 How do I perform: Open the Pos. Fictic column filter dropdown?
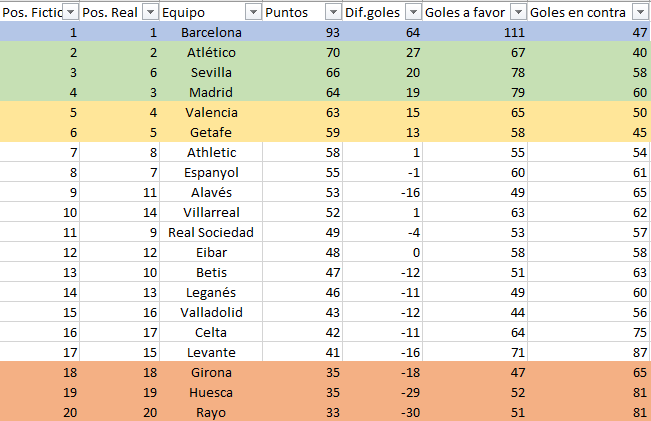coord(71,12)
